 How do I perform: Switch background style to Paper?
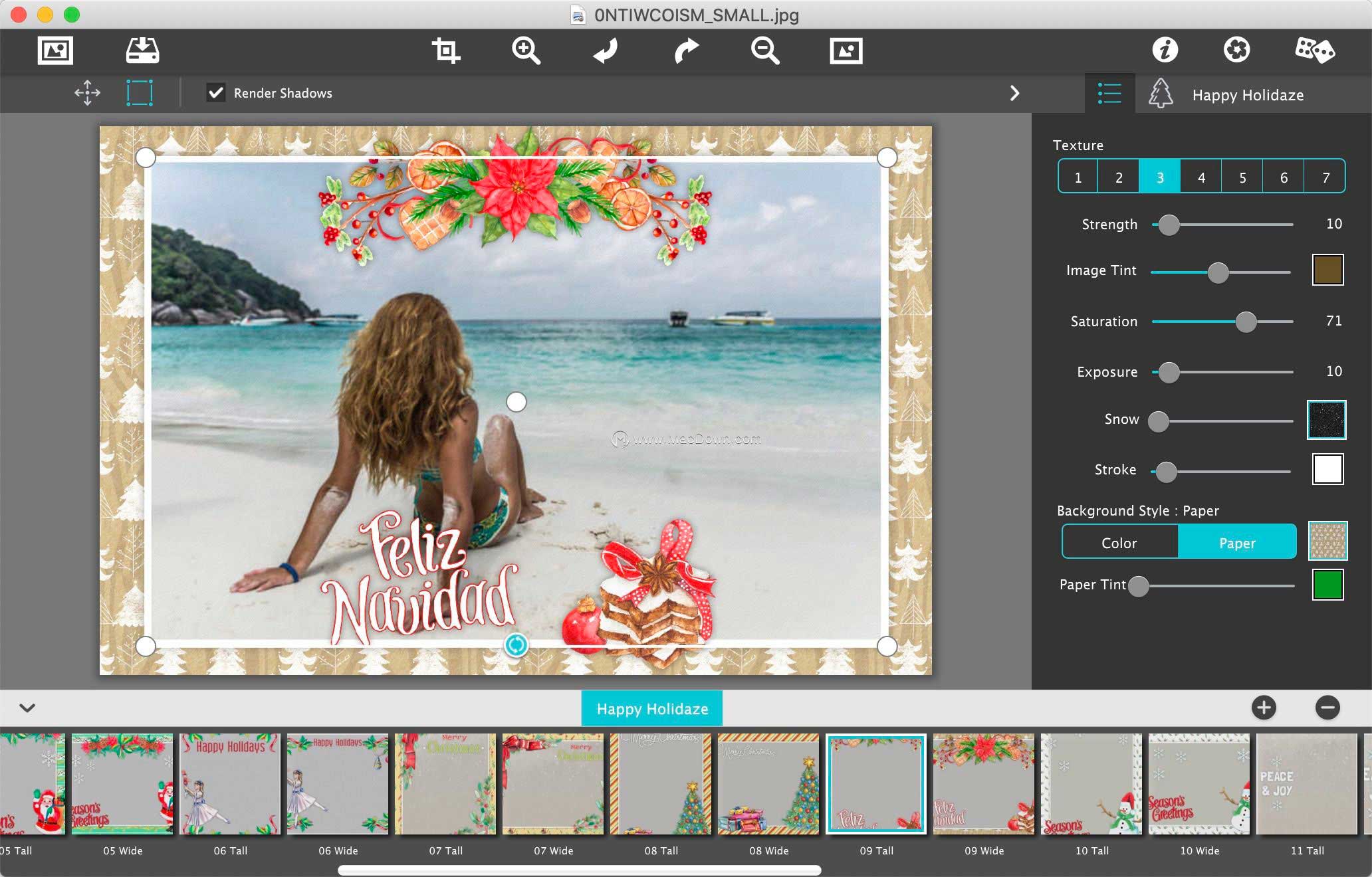(1237, 542)
